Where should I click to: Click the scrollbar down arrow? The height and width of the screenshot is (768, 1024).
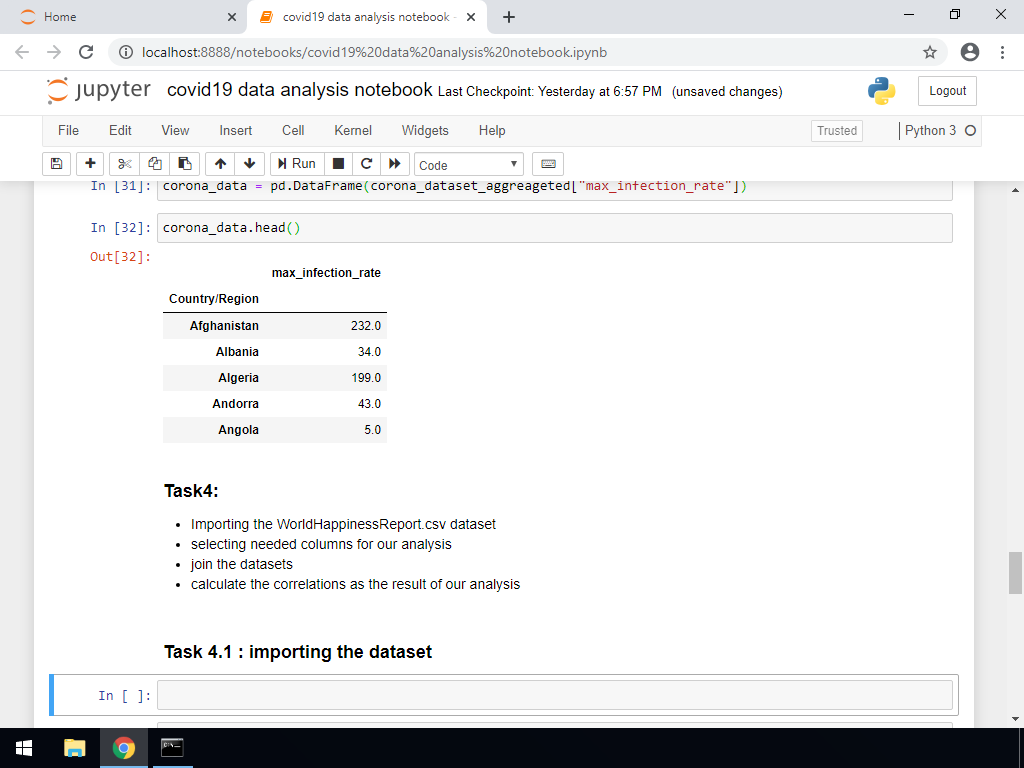coord(1015,719)
